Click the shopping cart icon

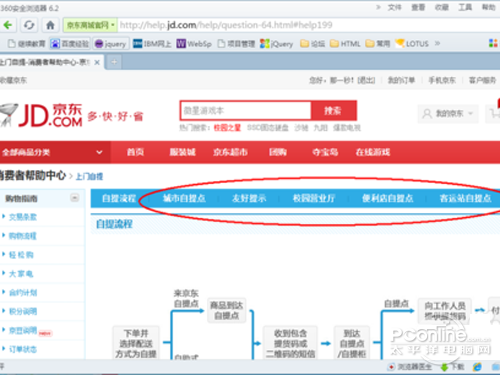495,113
